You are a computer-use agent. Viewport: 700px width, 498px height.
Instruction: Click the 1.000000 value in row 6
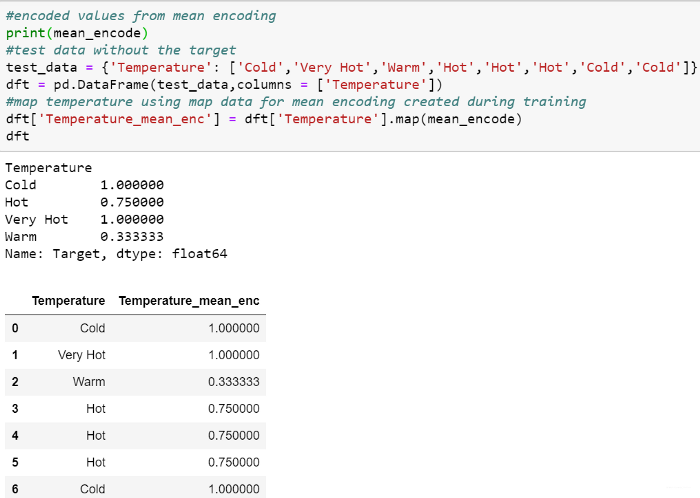(x=234, y=489)
